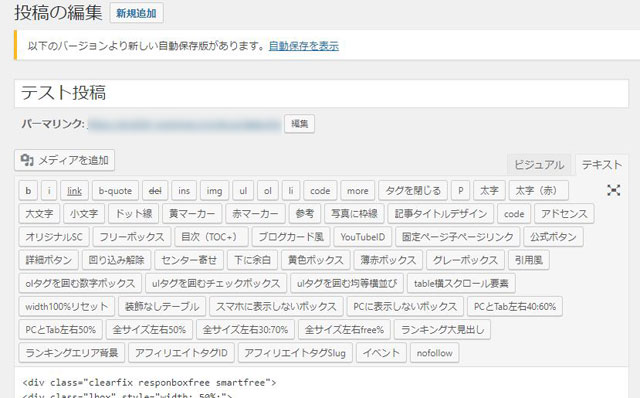Click the i italic quicktag button

[49, 191]
